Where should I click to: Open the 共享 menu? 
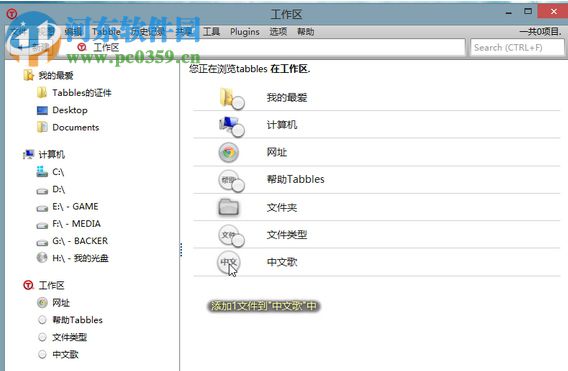coord(184,32)
